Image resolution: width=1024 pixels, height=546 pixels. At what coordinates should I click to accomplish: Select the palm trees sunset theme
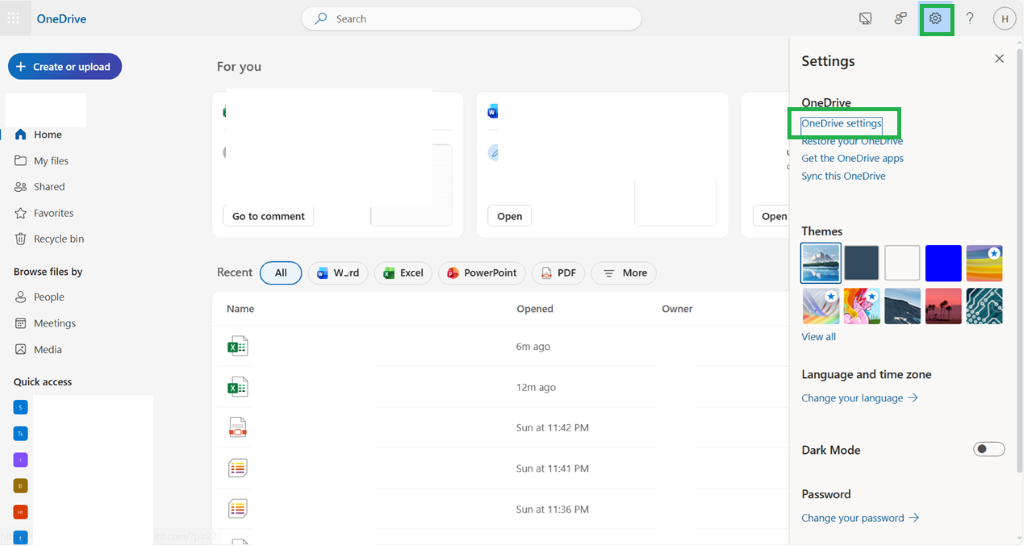click(943, 306)
